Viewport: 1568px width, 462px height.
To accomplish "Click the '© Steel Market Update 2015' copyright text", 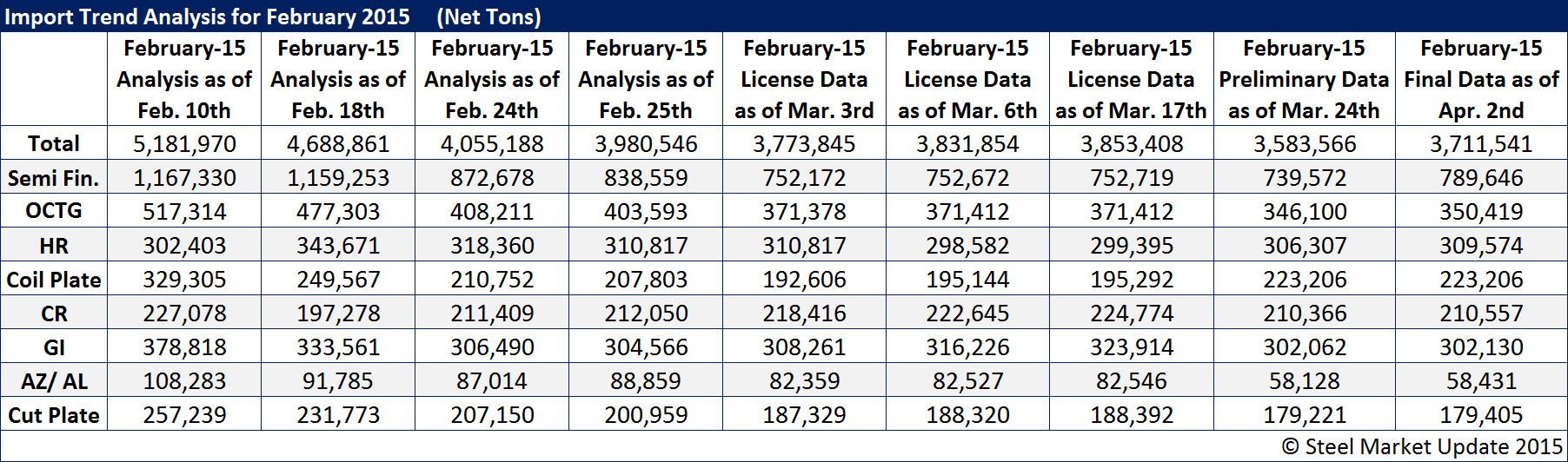I will tap(1422, 446).
